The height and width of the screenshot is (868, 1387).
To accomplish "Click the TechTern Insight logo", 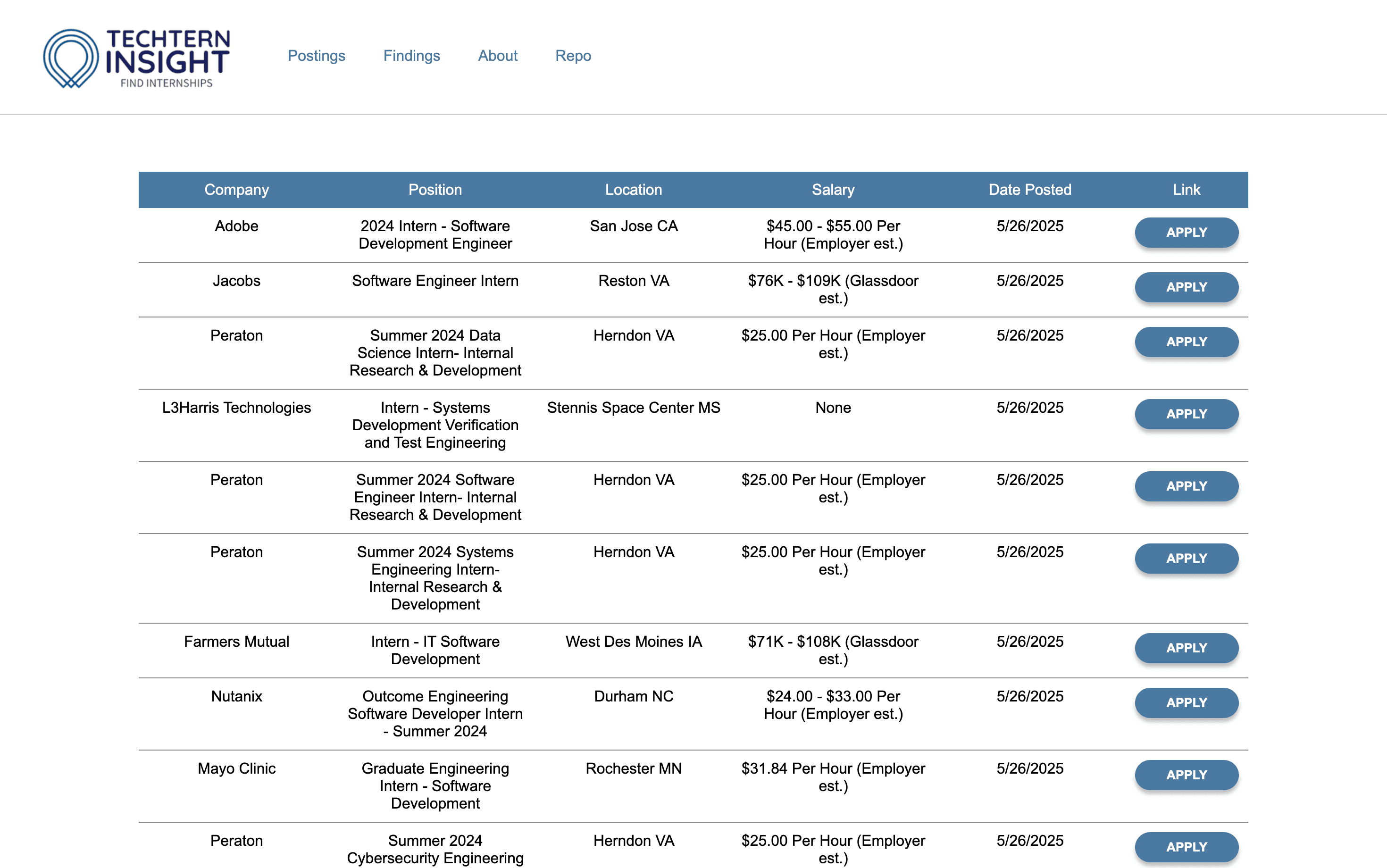I will tap(137, 58).
